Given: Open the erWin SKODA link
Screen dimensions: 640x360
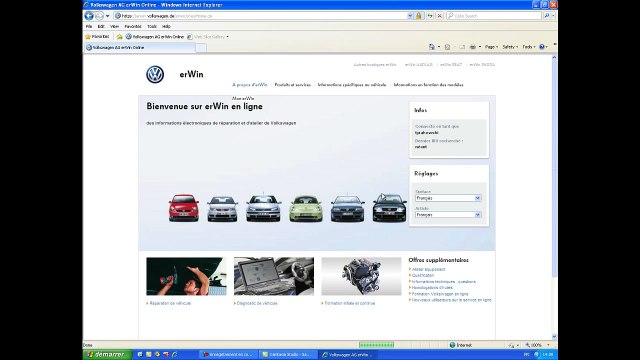Looking at the screenshot, I should (482, 64).
